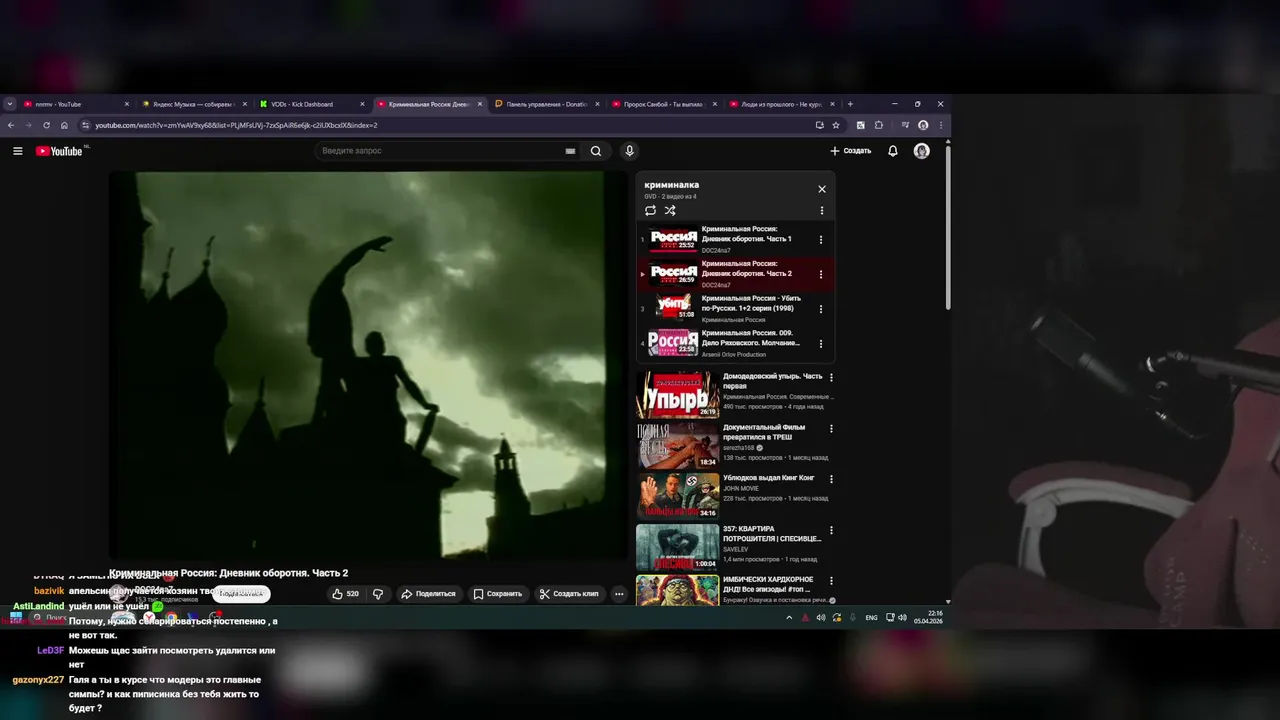Open ИМБИЧЕСКИ ХАРДКОРНОЕ ДНД video title
Viewport: 1280px width, 720px height.
click(768, 584)
